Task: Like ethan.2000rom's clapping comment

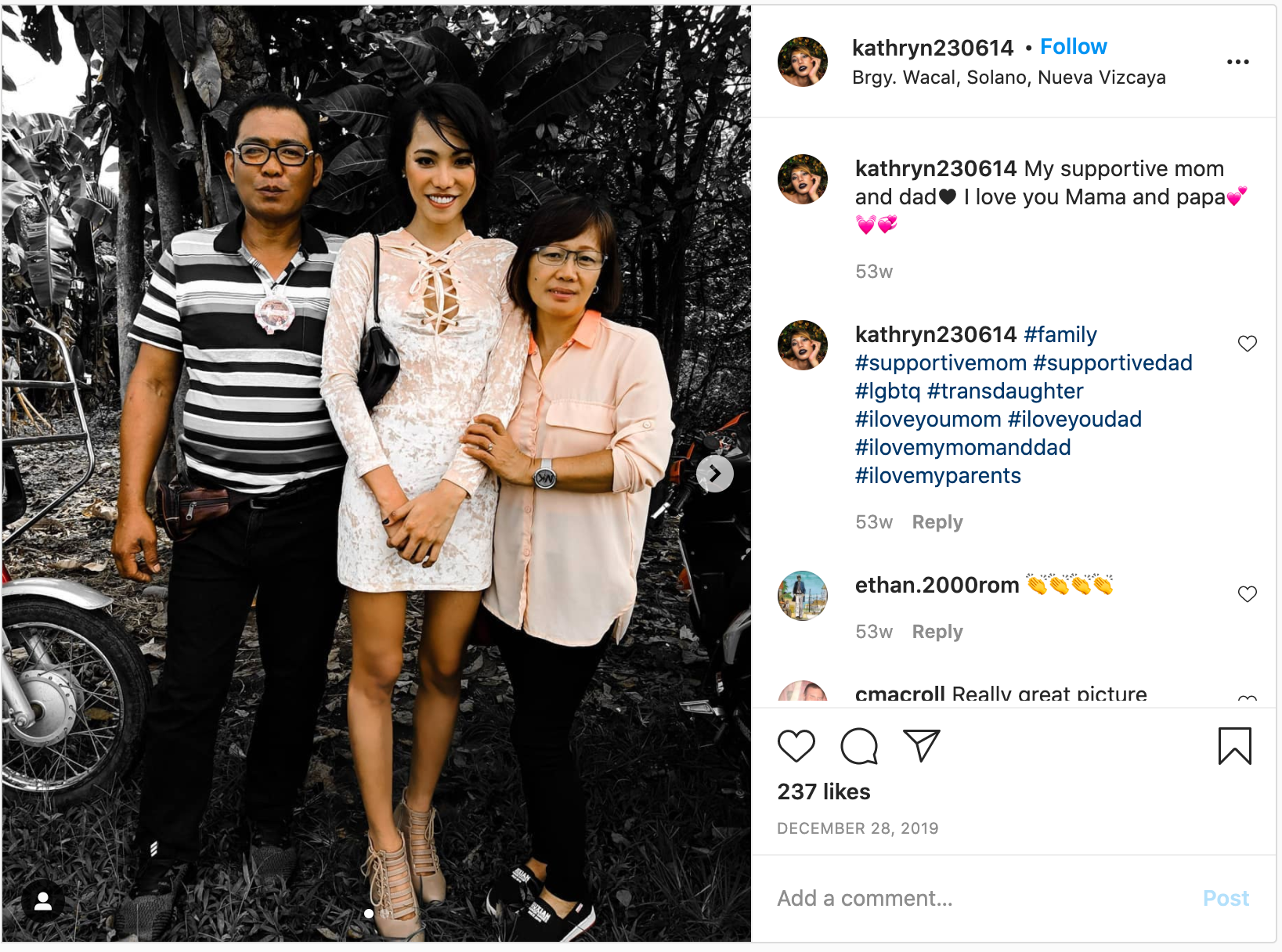Action: [1248, 594]
